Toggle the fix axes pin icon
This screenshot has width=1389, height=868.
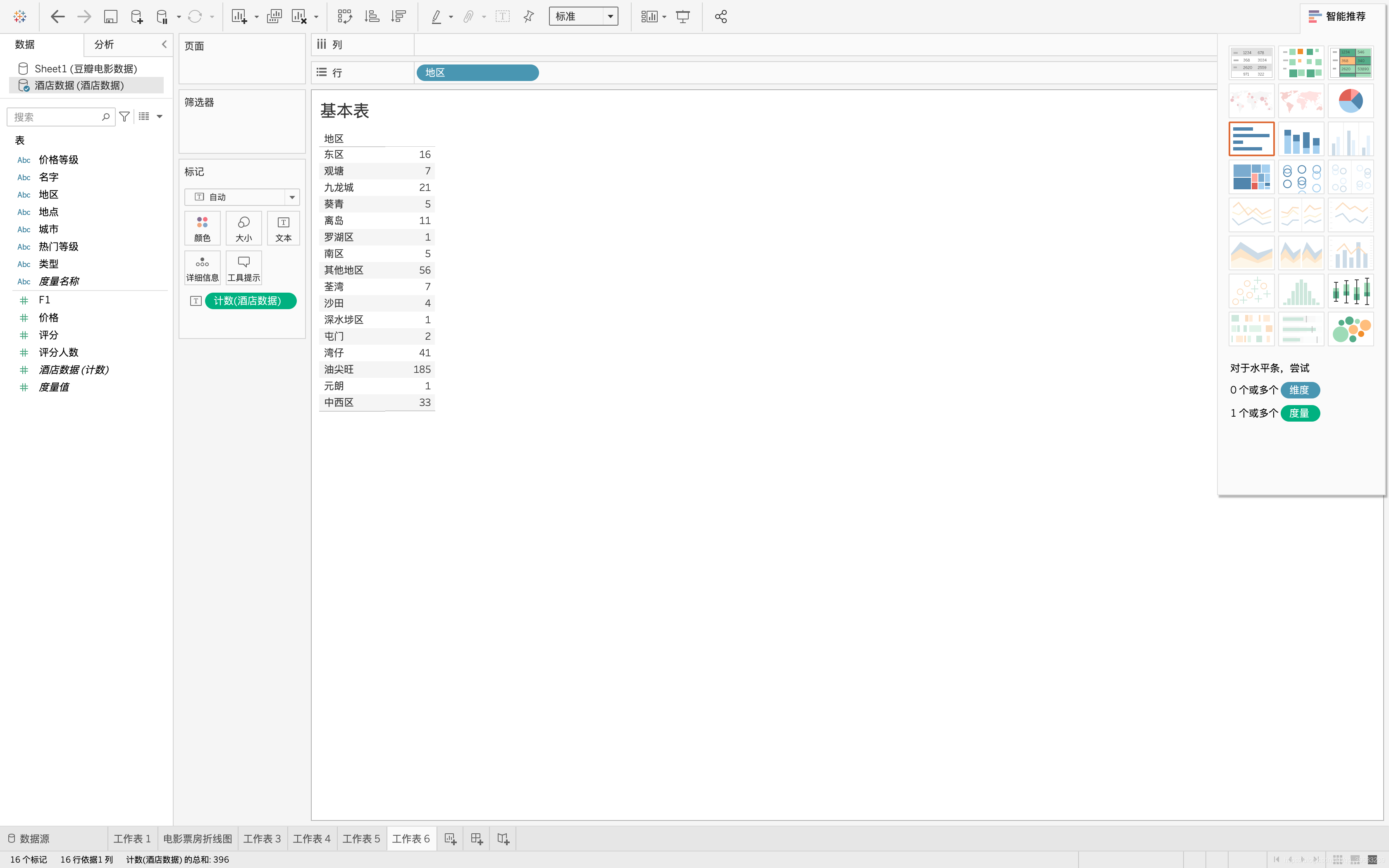pyautogui.click(x=529, y=17)
